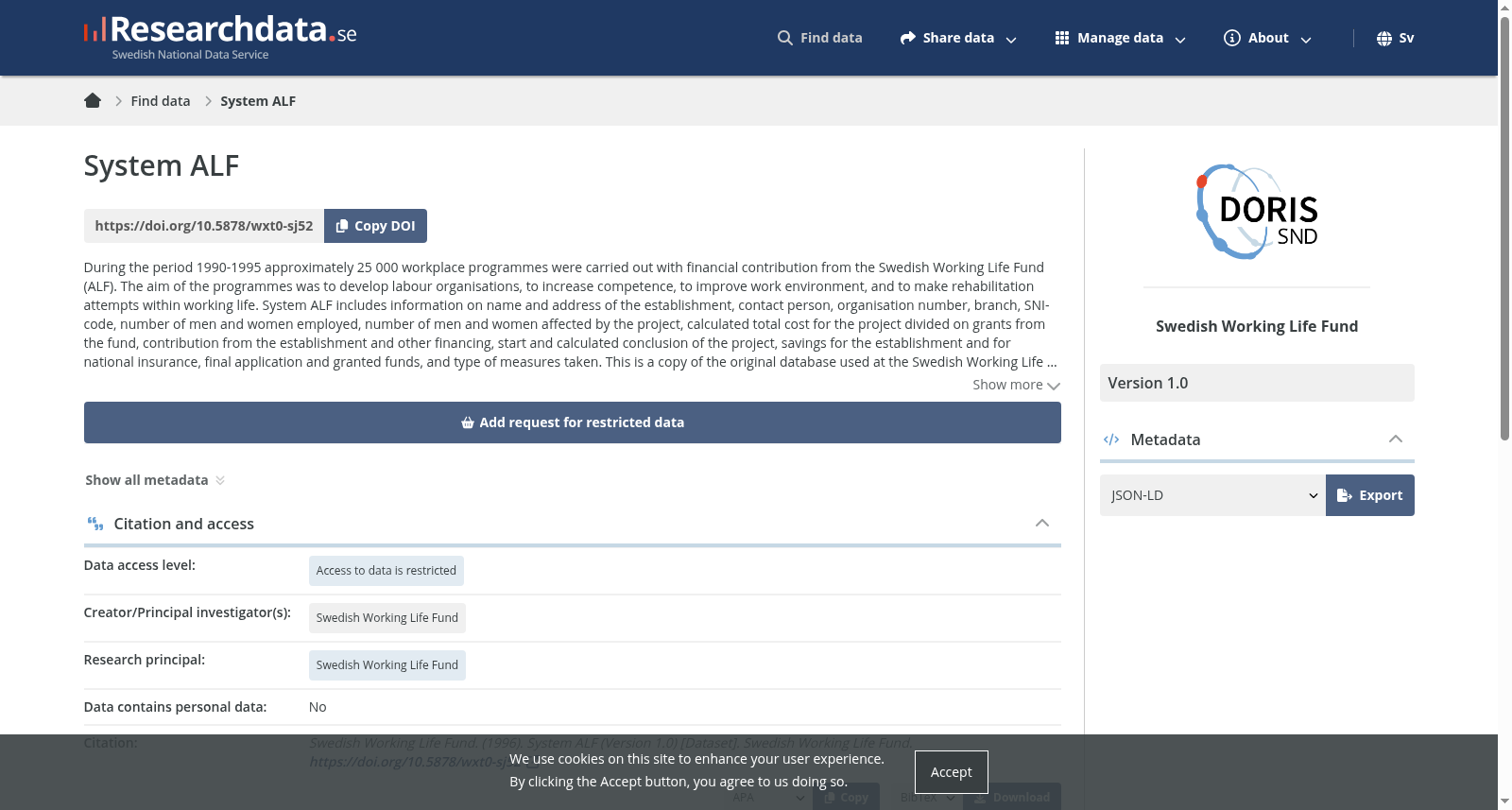Expand the About menu chevron
The height and width of the screenshot is (810, 1512).
[1306, 40]
